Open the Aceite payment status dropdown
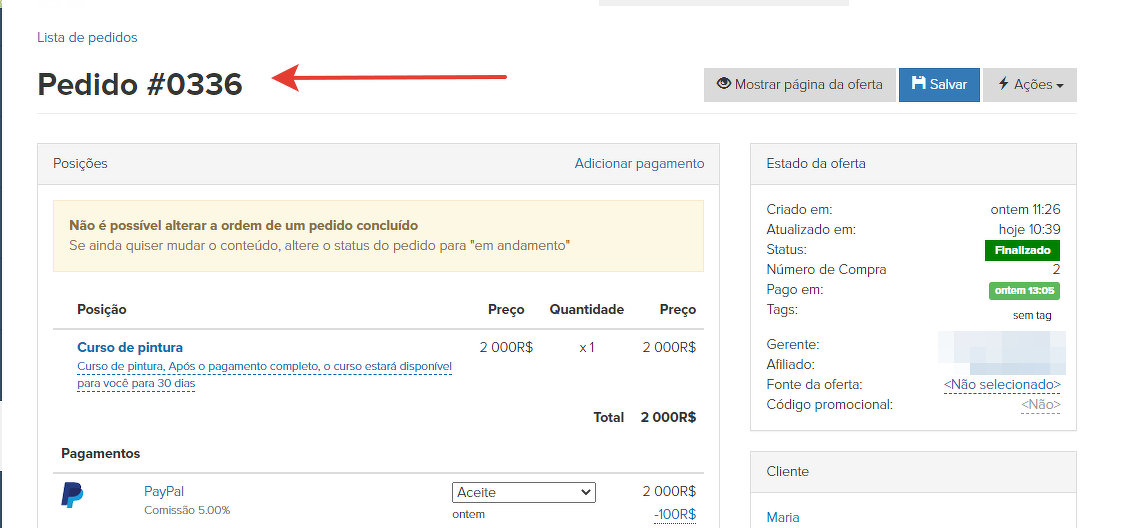Screen dimensions: 1145x528 (x=523, y=492)
